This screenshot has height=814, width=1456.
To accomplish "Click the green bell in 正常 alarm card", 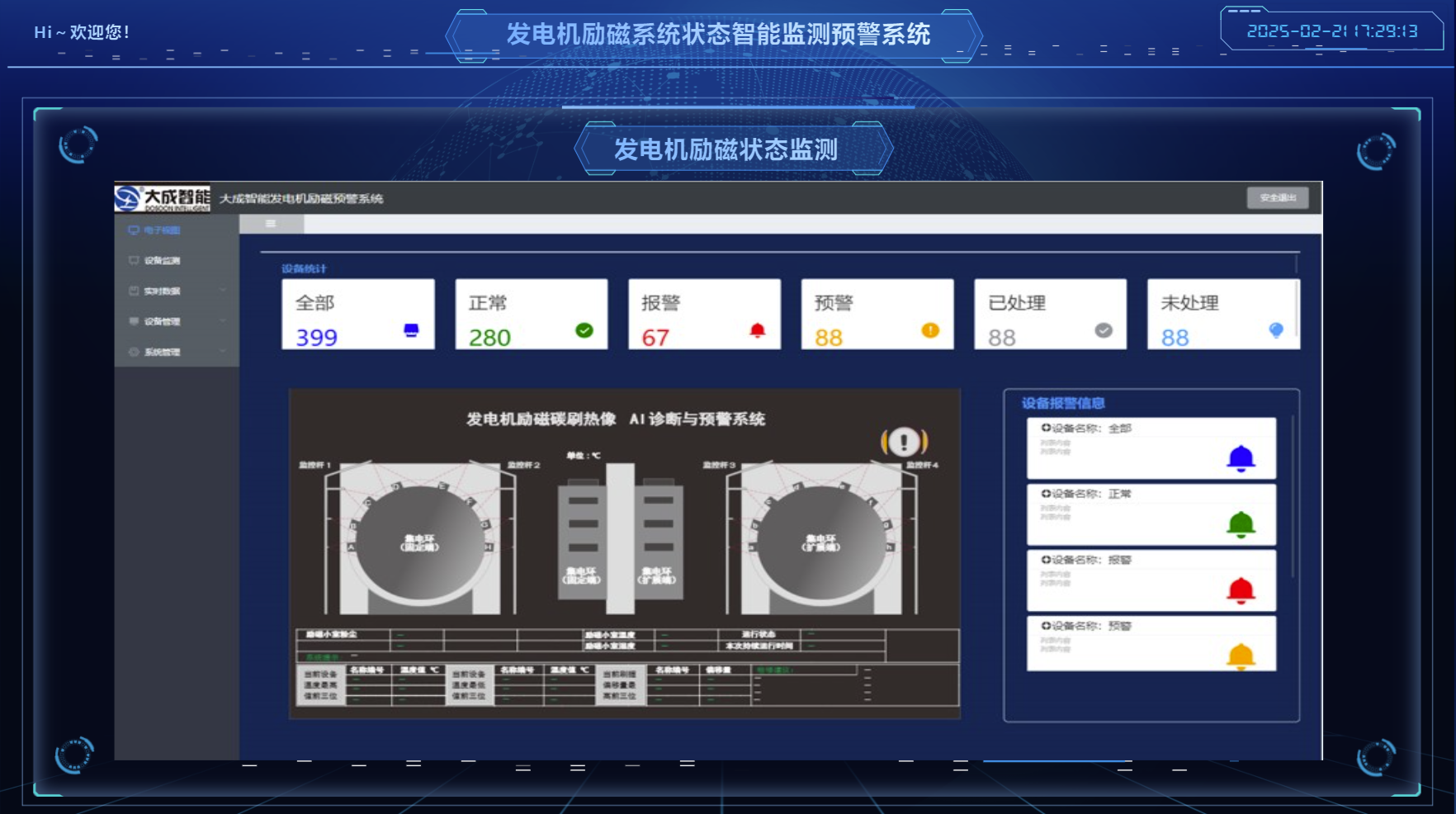I will pyautogui.click(x=1240, y=524).
